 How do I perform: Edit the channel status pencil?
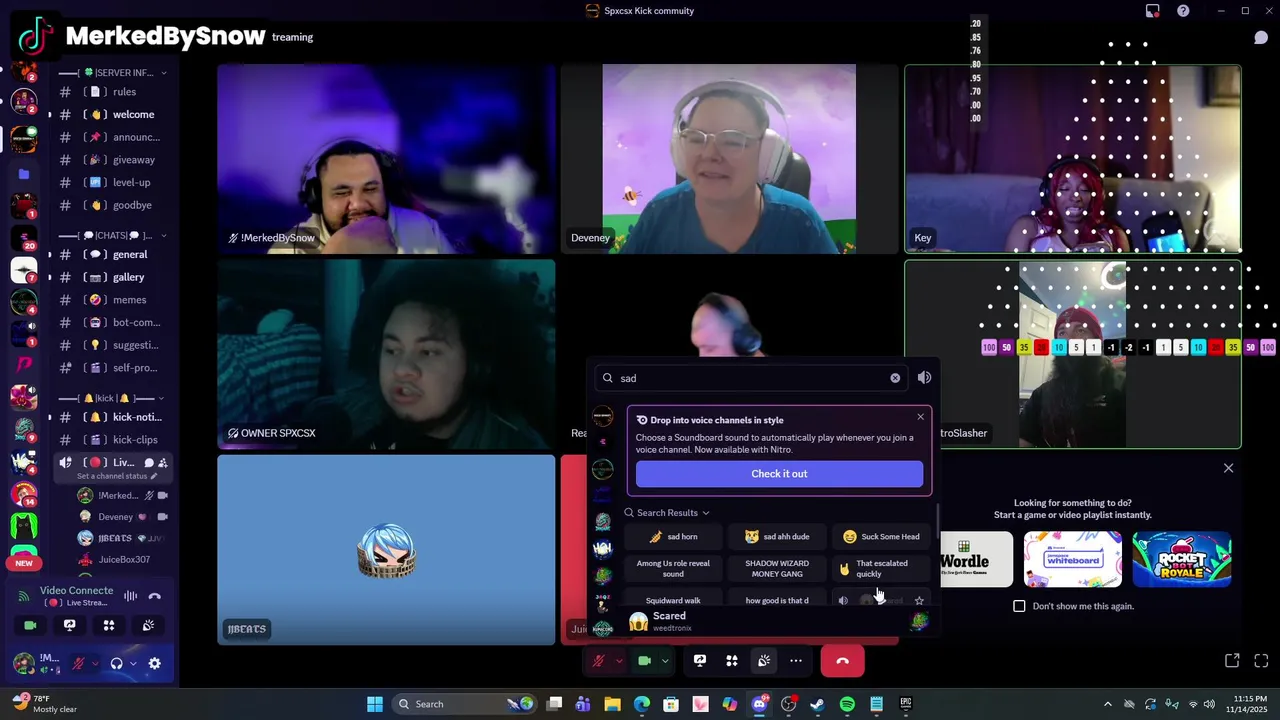point(154,476)
